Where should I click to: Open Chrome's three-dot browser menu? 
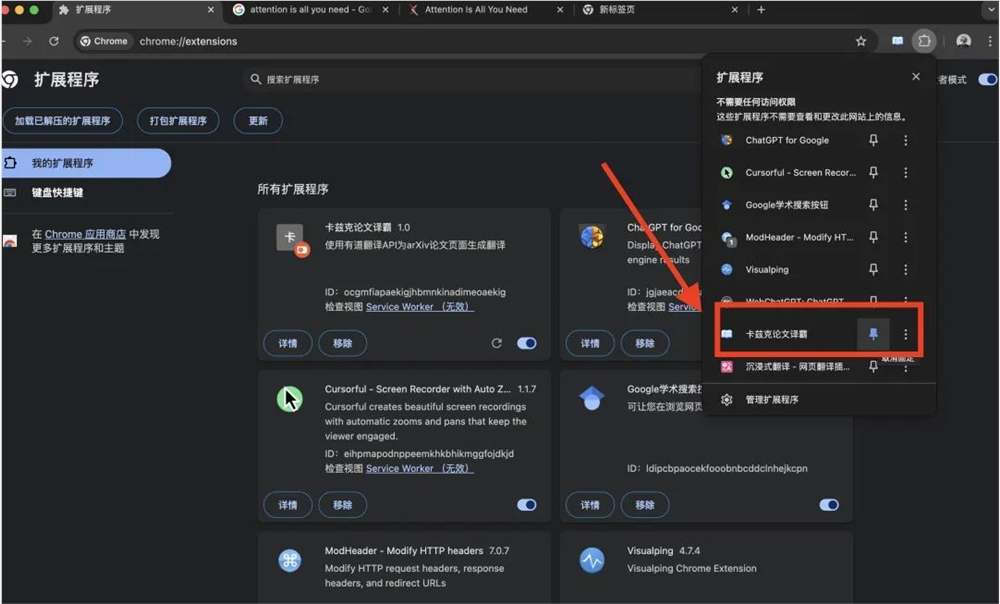[x=990, y=41]
